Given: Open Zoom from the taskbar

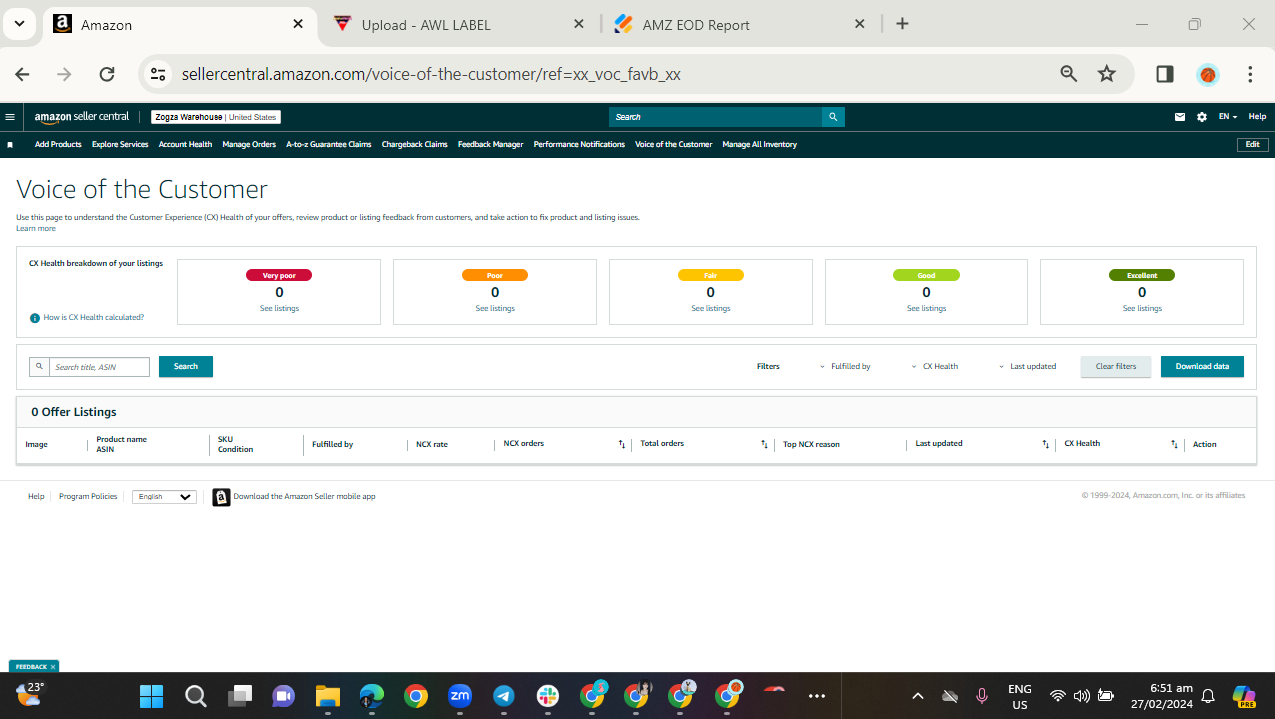Looking at the screenshot, I should tap(459, 696).
